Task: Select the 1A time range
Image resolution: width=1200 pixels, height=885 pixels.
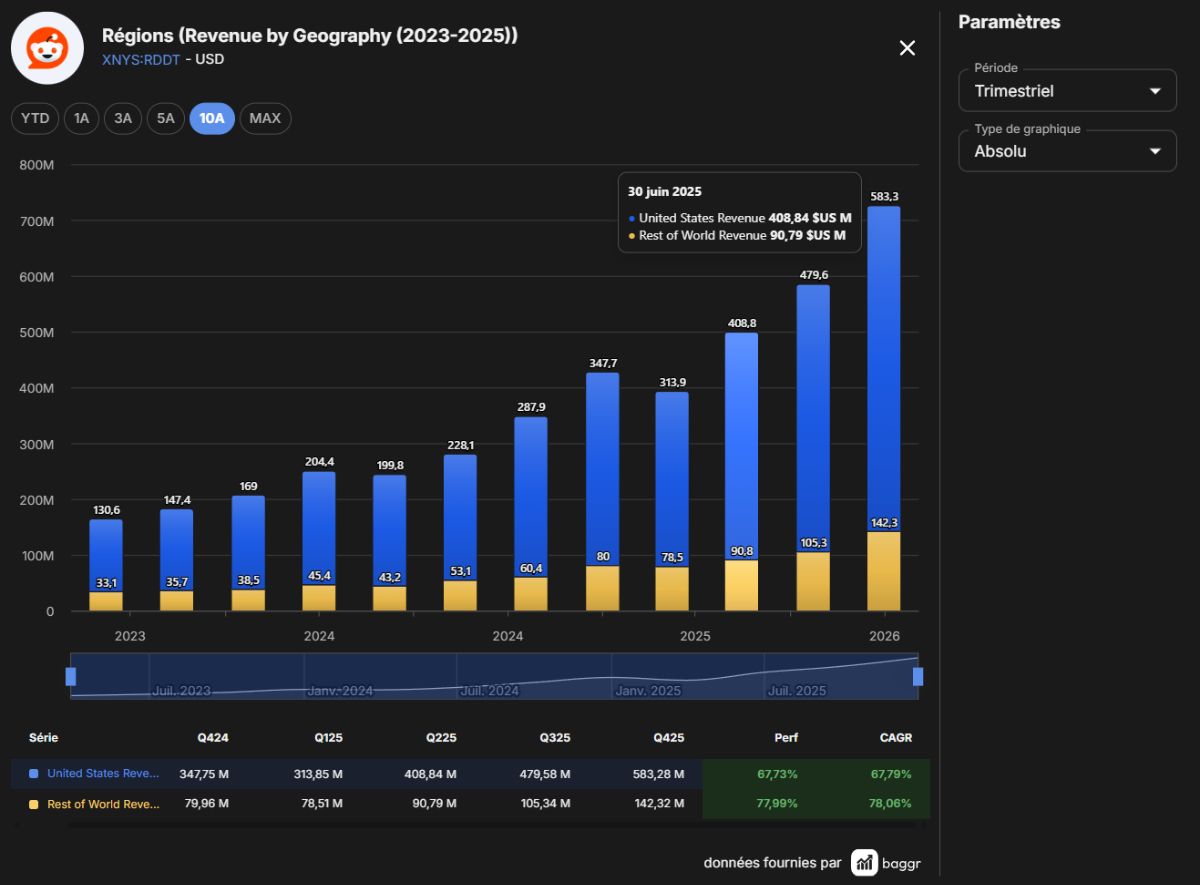Action: [82, 118]
